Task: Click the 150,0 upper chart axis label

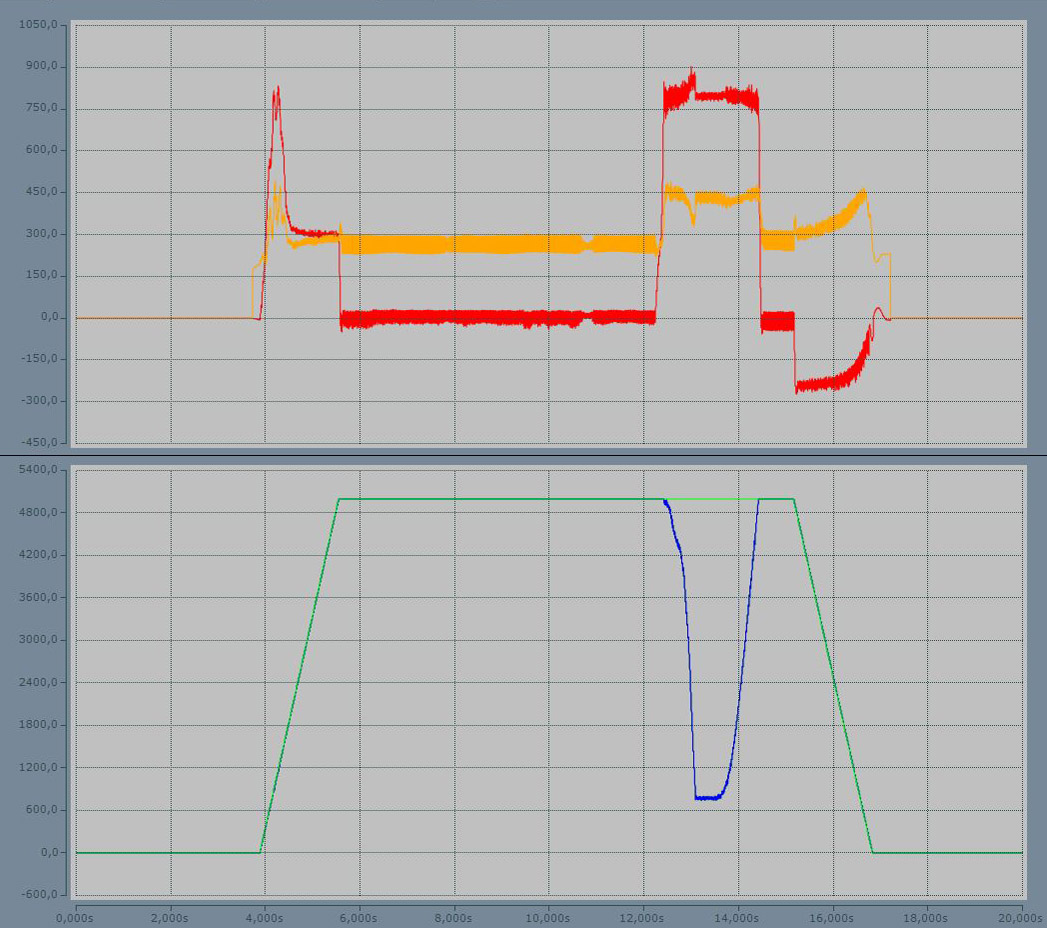Action: (x=42, y=275)
